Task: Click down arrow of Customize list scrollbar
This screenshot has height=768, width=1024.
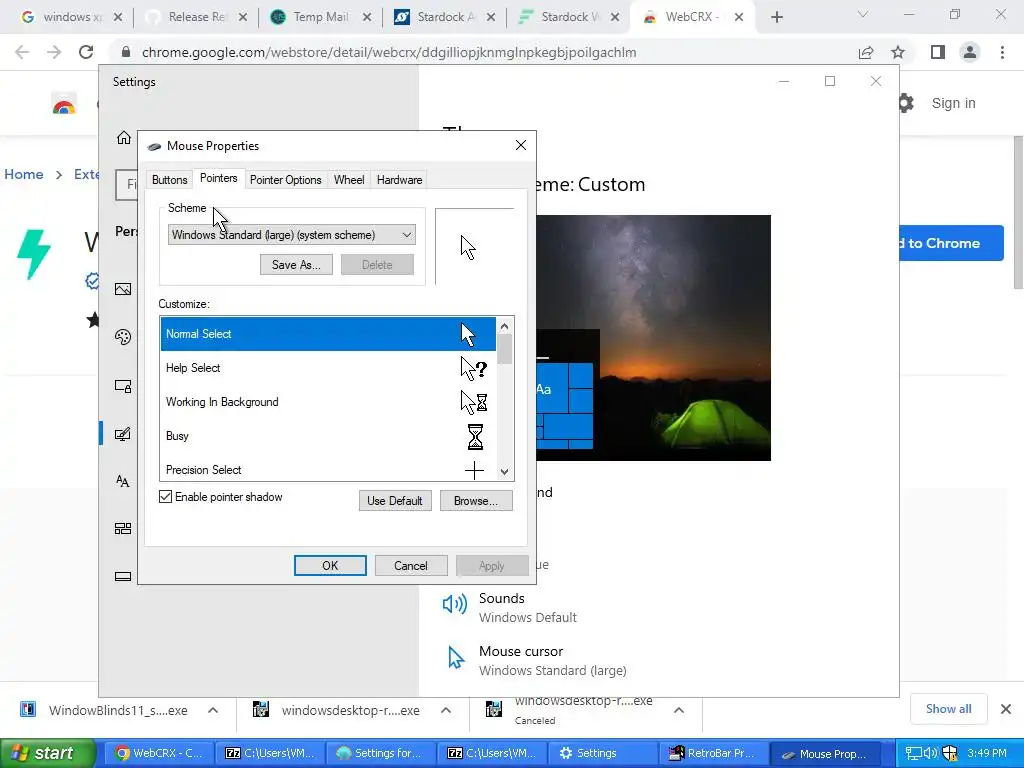Action: [x=504, y=472]
